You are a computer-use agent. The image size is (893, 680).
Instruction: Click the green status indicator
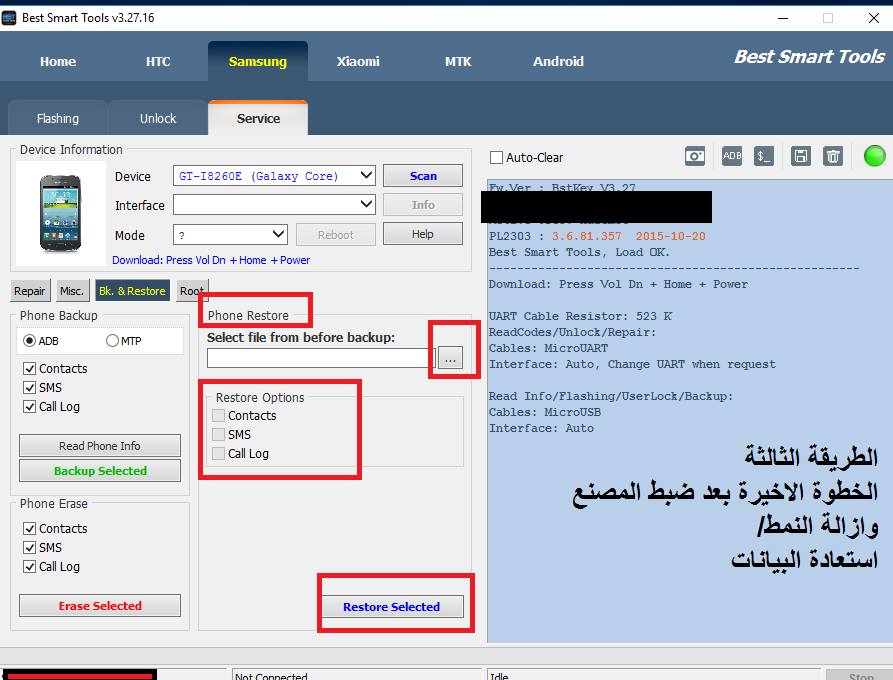(874, 156)
